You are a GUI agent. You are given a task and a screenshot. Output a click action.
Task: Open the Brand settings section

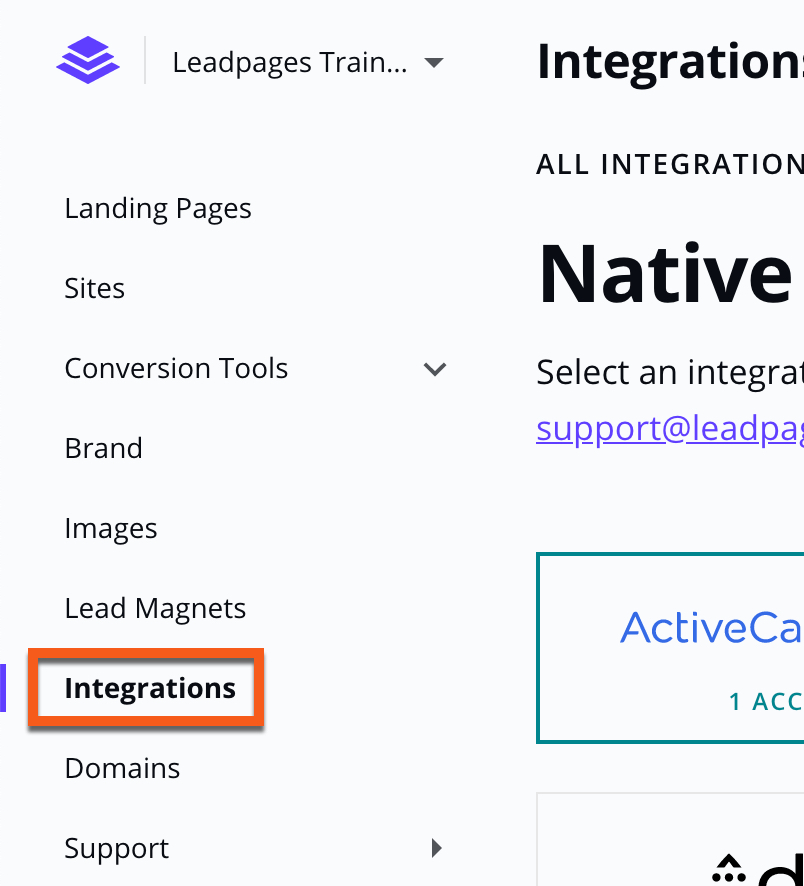pos(103,448)
